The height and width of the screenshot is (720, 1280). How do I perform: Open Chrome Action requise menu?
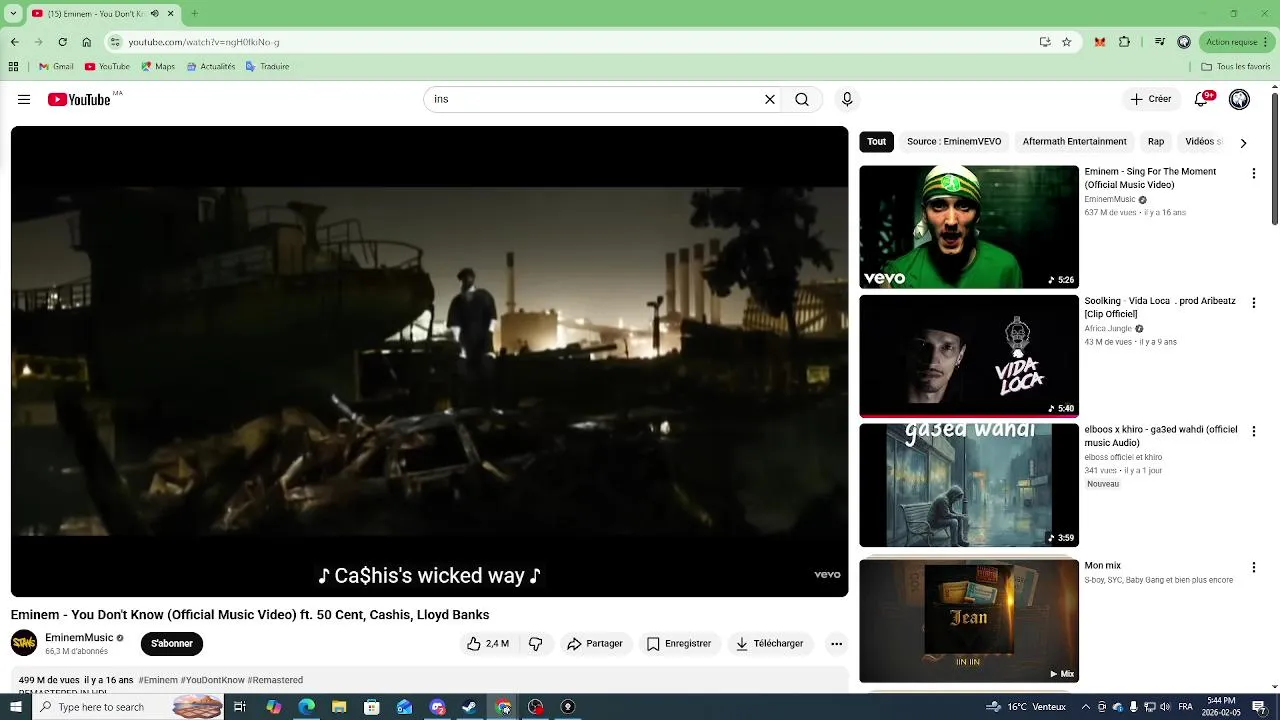(1237, 42)
